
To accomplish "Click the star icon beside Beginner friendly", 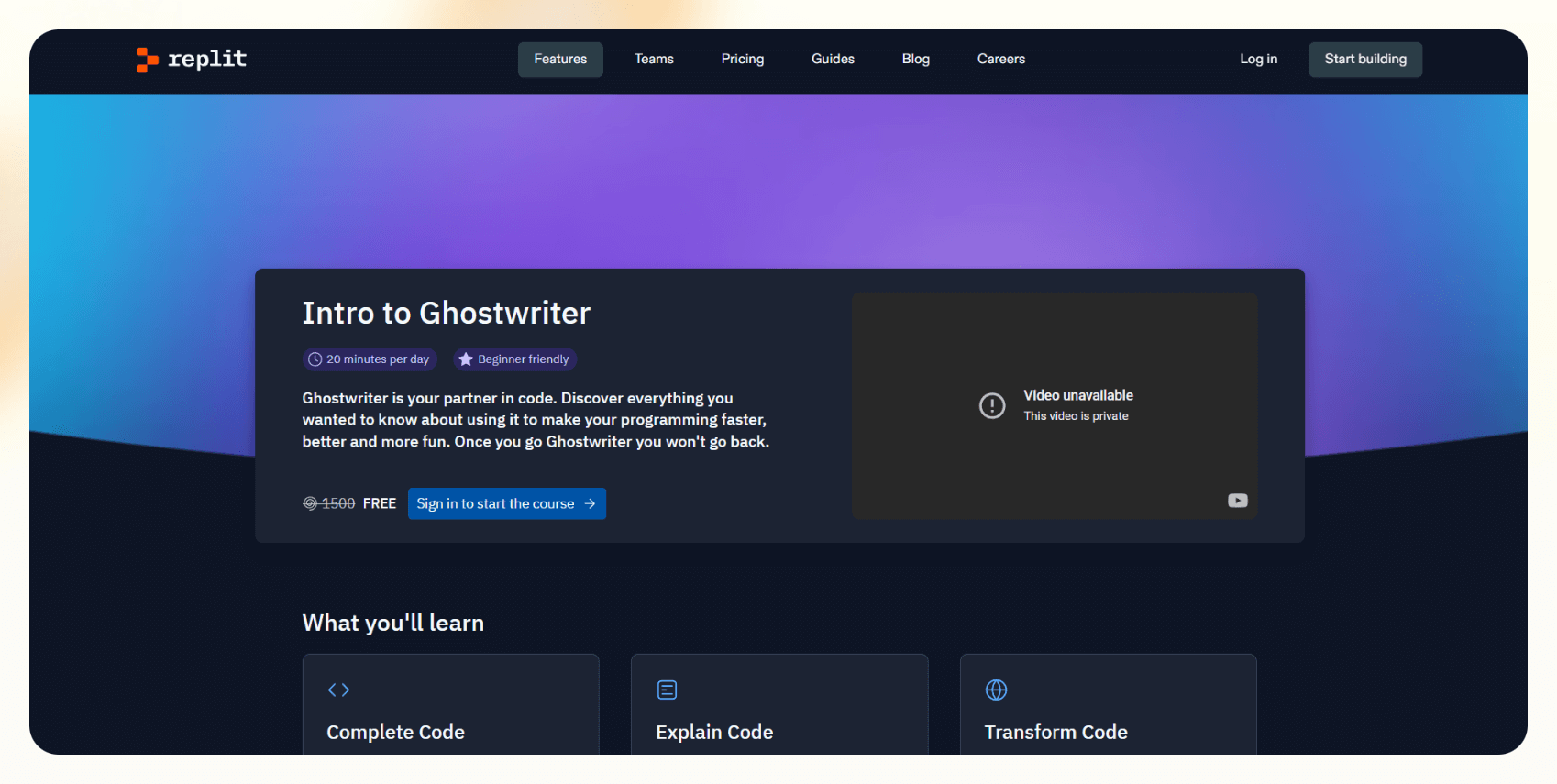I will click(x=466, y=359).
